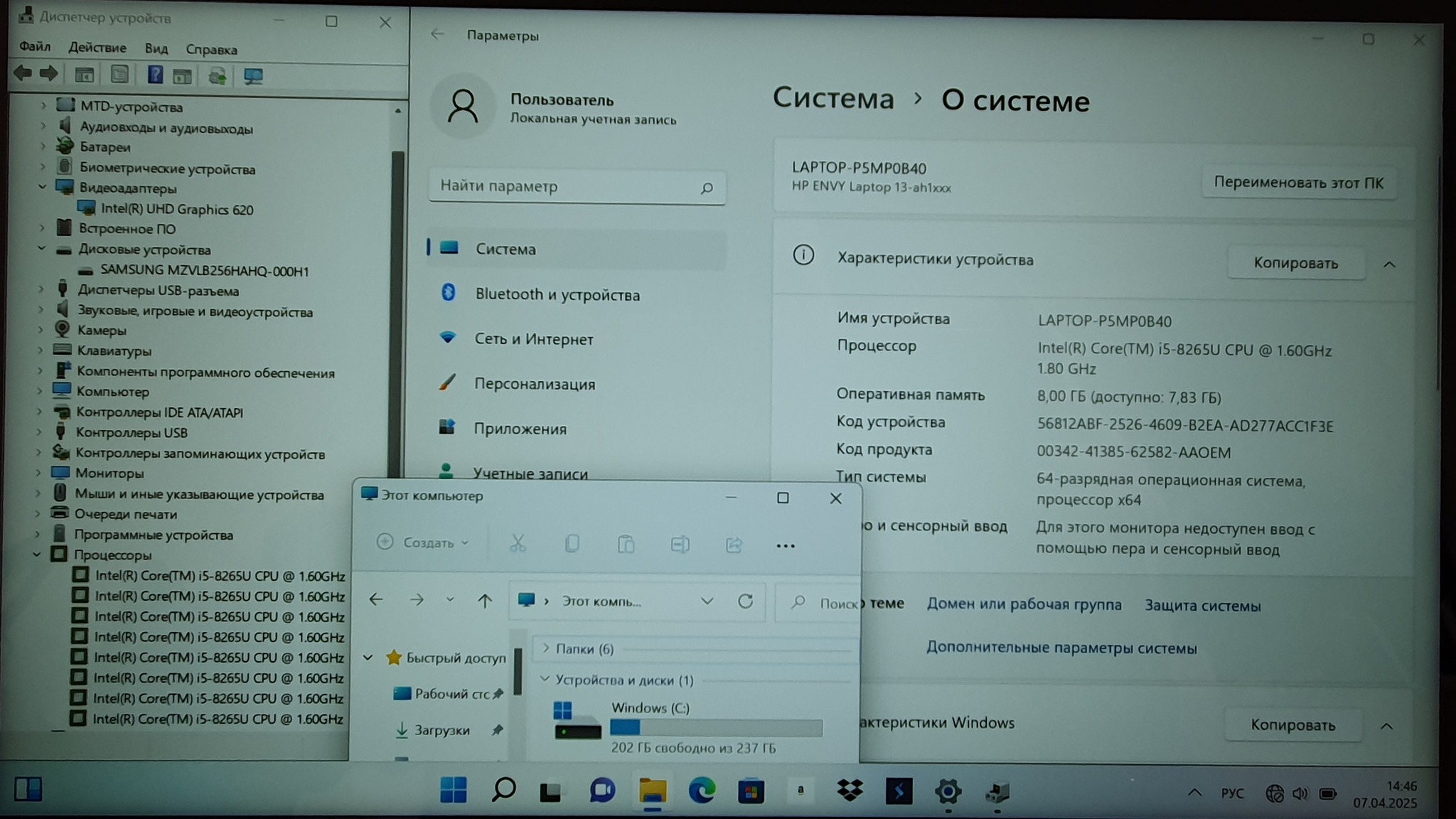1456x819 pixels.
Task: Click scan for hardware changes toolbar icon
Action: [x=253, y=76]
